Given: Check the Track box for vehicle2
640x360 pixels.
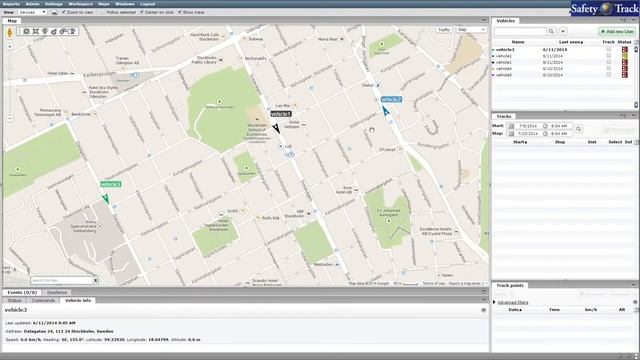Looking at the screenshot, I should click(609, 56).
